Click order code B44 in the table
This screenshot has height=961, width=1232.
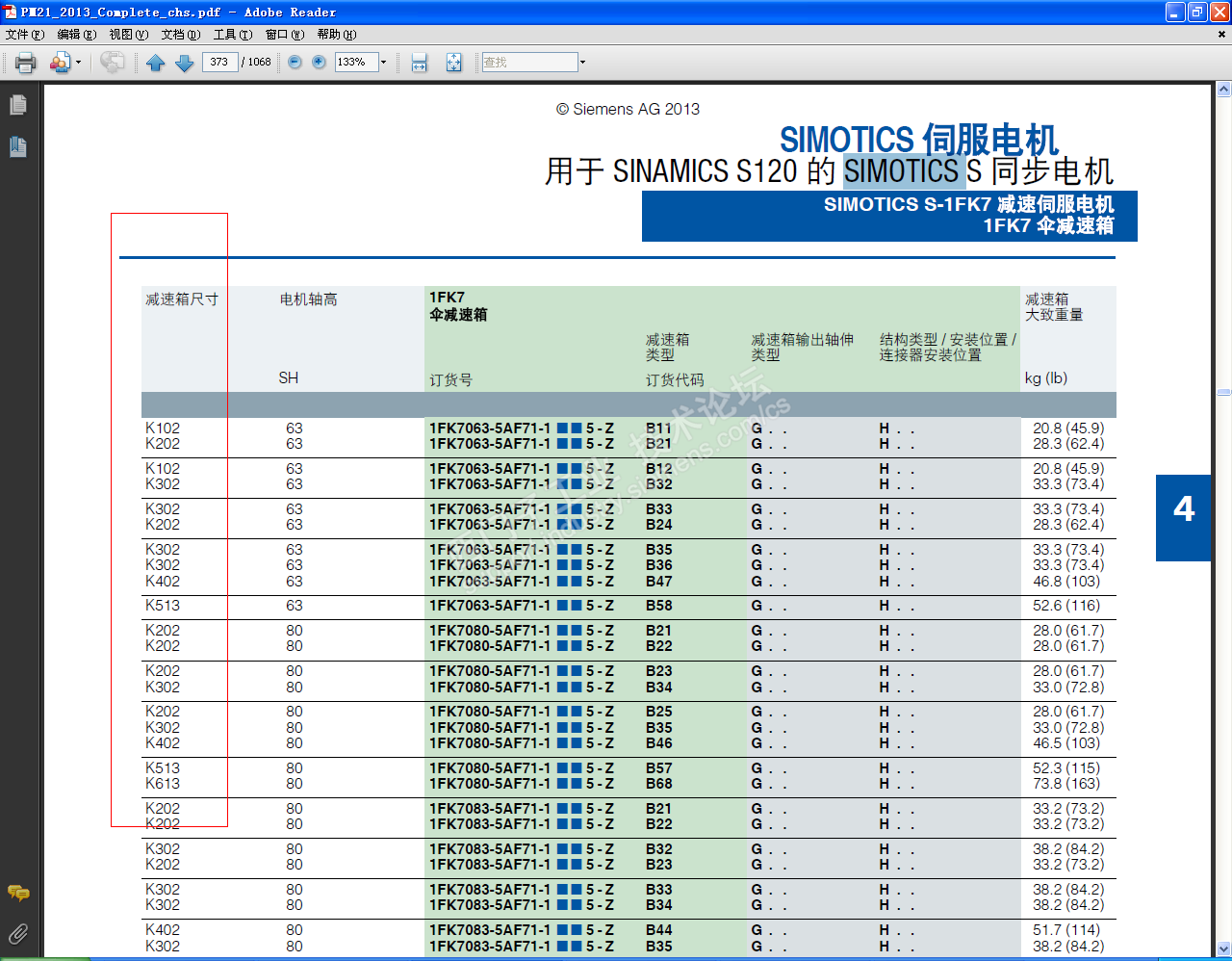[x=659, y=930]
